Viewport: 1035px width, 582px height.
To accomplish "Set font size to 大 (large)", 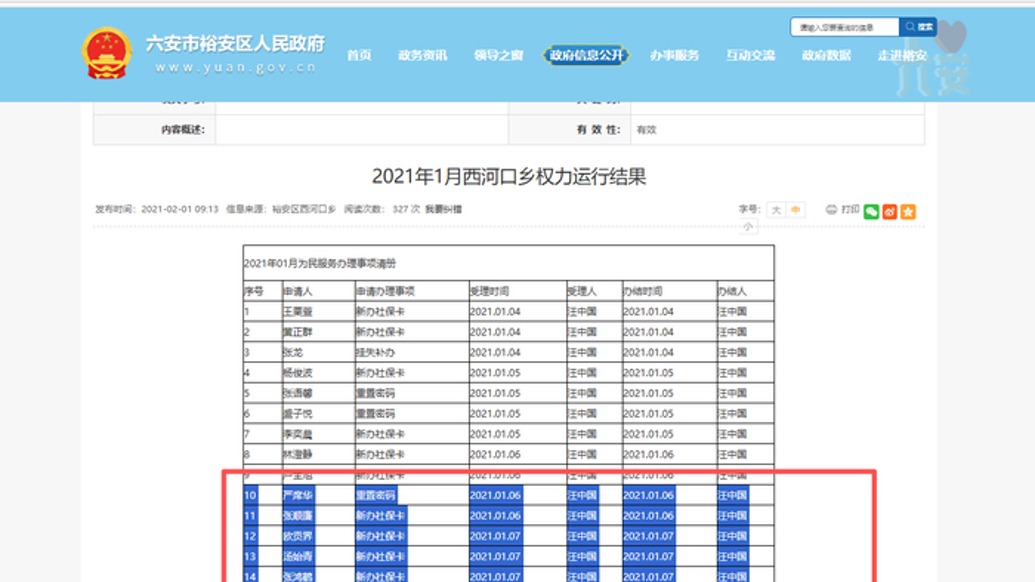I will [776, 210].
